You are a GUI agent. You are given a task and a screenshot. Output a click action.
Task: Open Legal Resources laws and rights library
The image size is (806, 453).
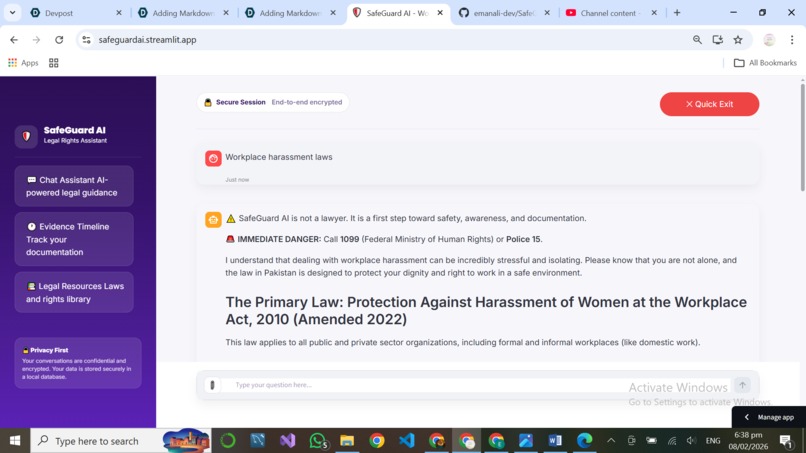[x=74, y=292]
